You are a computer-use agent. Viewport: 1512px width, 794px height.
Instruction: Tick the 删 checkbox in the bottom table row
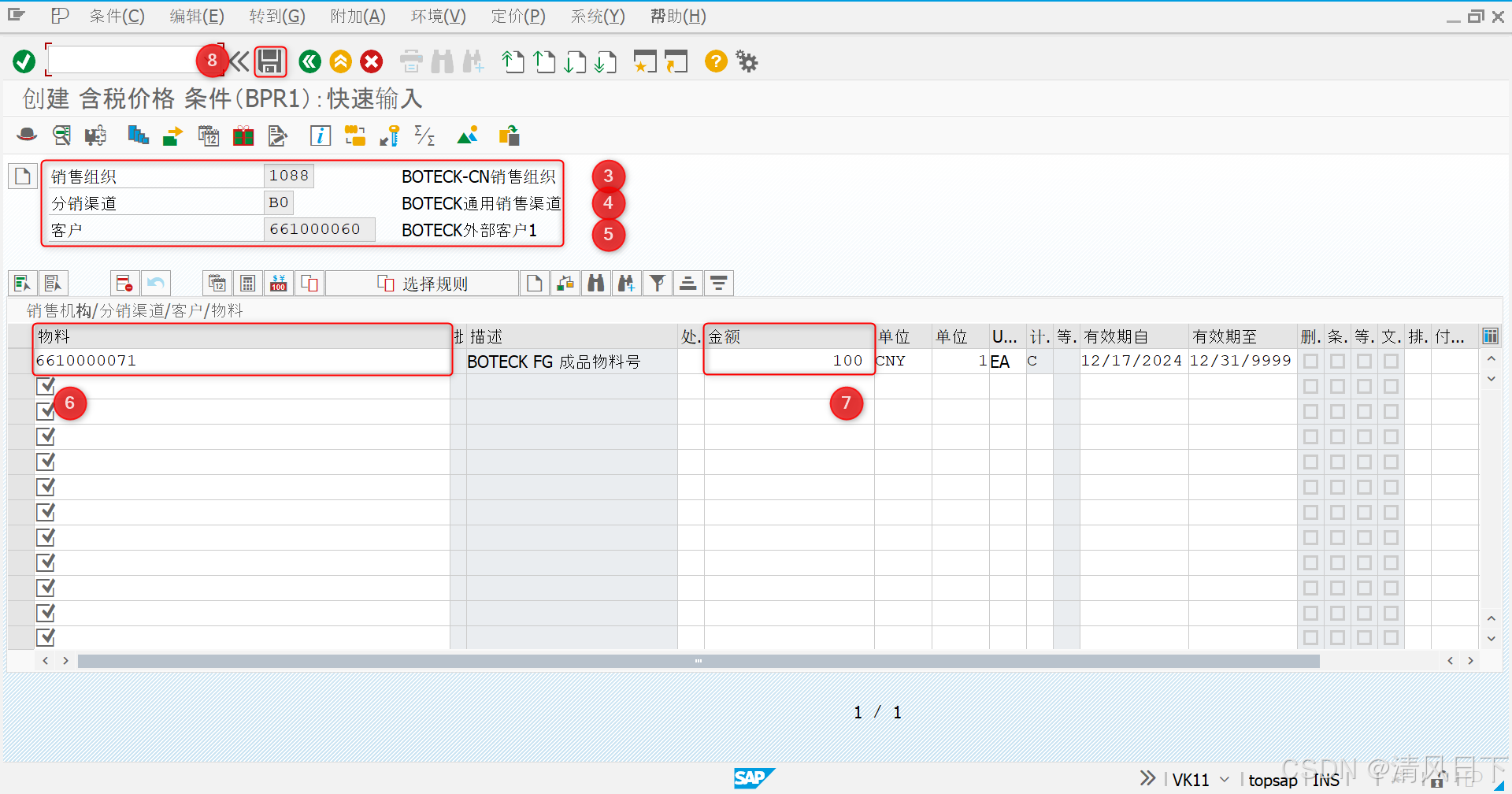coord(1310,637)
